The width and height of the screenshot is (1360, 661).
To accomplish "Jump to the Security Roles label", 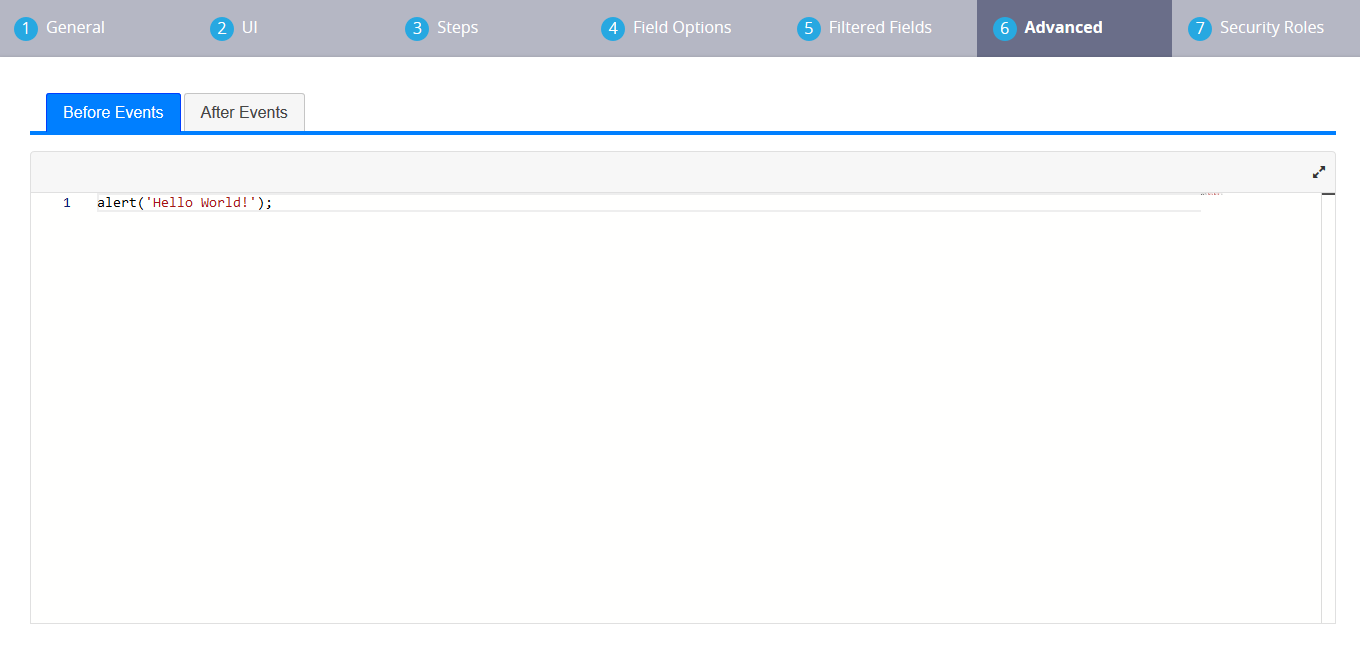I will (1271, 28).
